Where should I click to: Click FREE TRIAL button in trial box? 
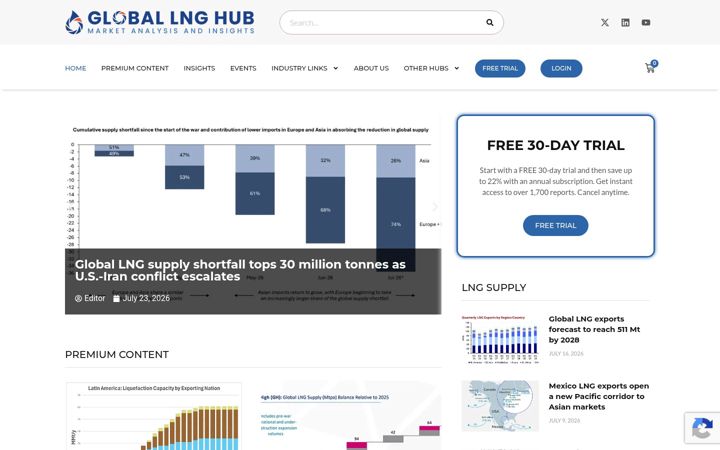[x=556, y=225]
